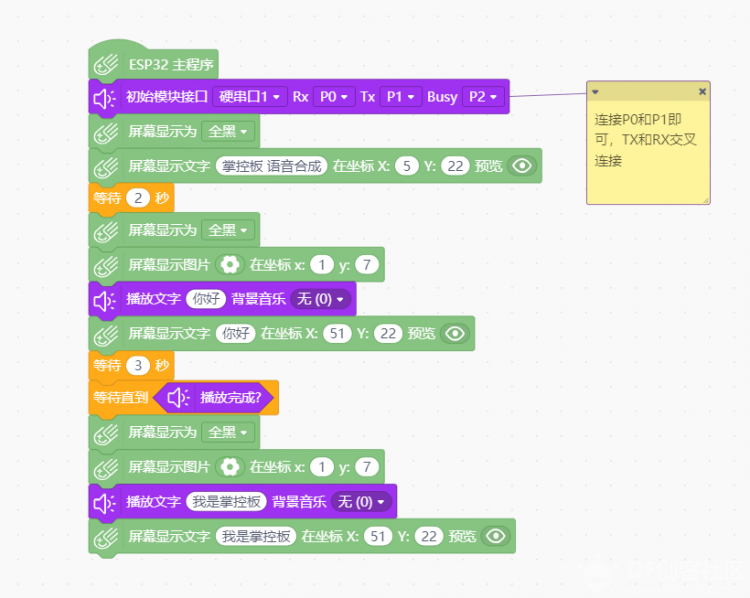Click the ESP32 主程序 hat block icon

point(106,65)
